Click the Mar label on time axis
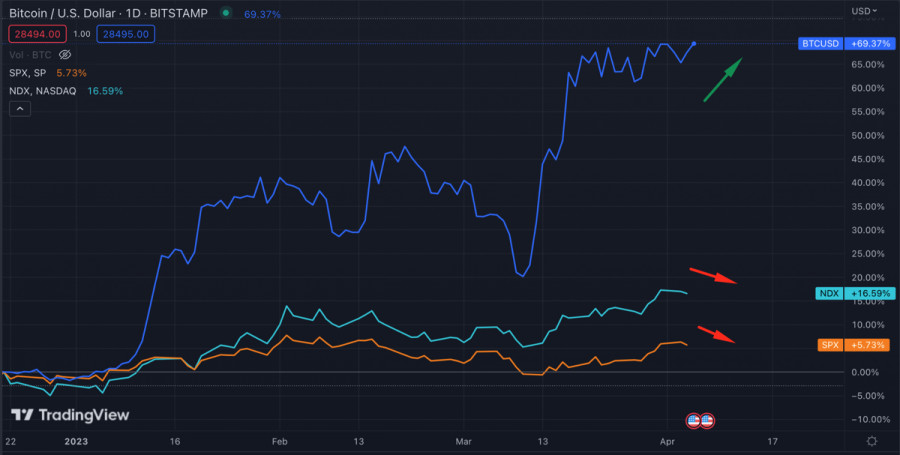The image size is (900, 455). tap(463, 441)
